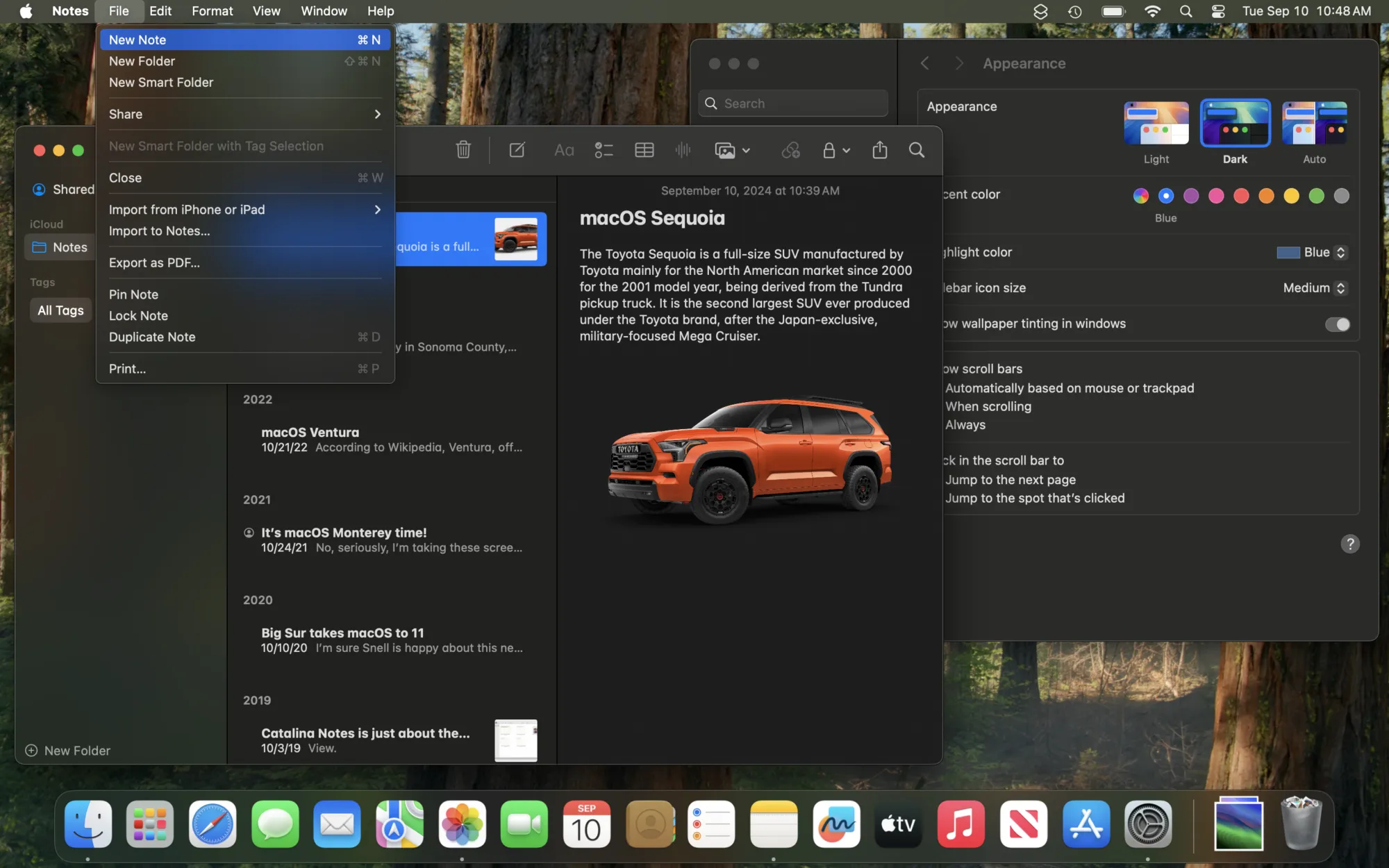Open the share icon in the Notes toolbar
This screenshot has height=868, width=1389.
[880, 150]
